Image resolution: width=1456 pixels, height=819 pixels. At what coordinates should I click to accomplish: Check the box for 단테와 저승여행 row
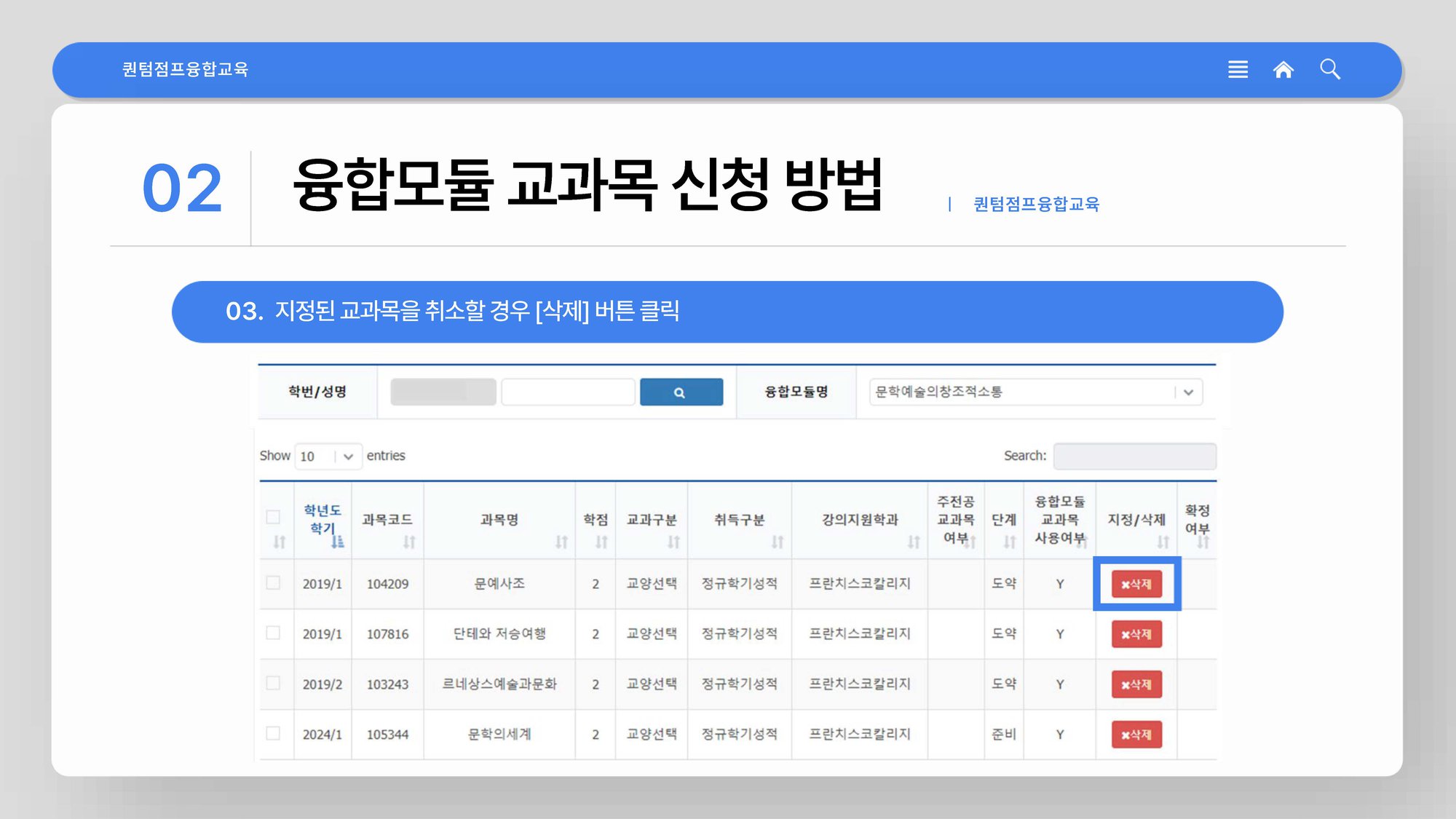pyautogui.click(x=273, y=633)
